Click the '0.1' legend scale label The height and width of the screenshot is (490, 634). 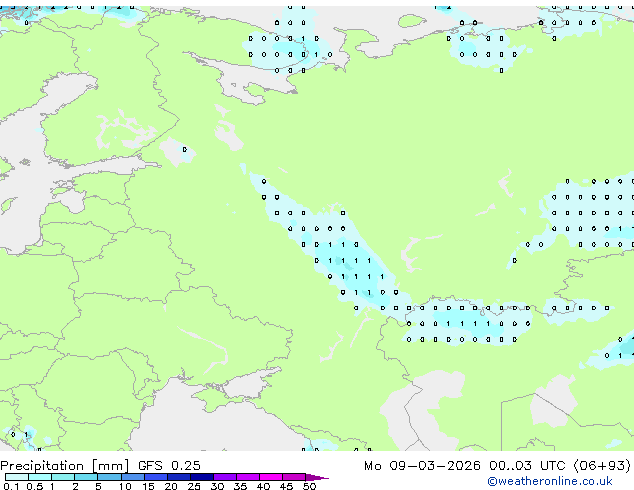[x=11, y=486]
